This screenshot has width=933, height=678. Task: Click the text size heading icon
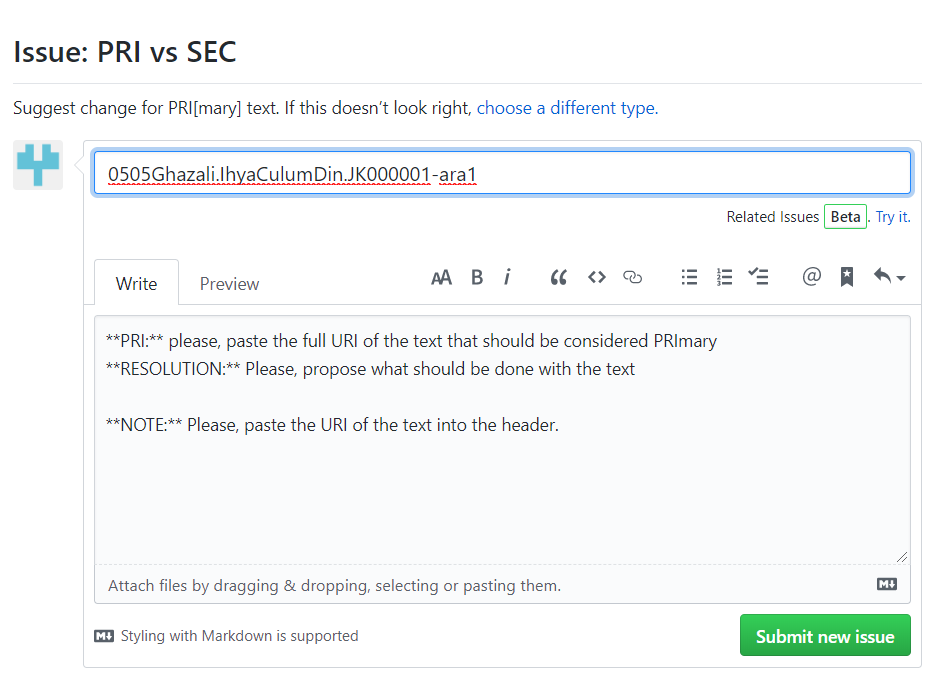[x=441, y=278]
